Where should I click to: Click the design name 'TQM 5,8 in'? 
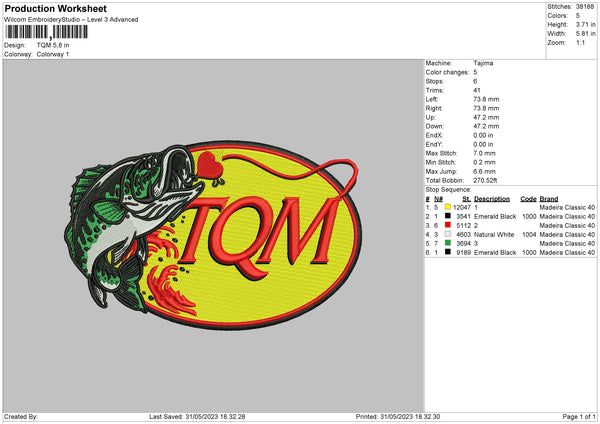[x=53, y=45]
